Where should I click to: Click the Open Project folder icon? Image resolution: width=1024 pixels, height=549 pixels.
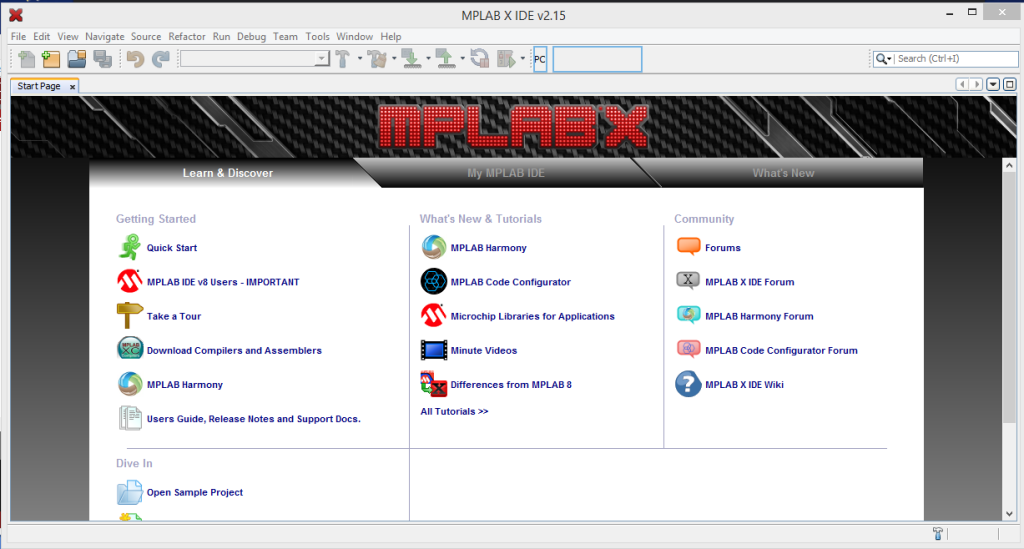click(76, 59)
